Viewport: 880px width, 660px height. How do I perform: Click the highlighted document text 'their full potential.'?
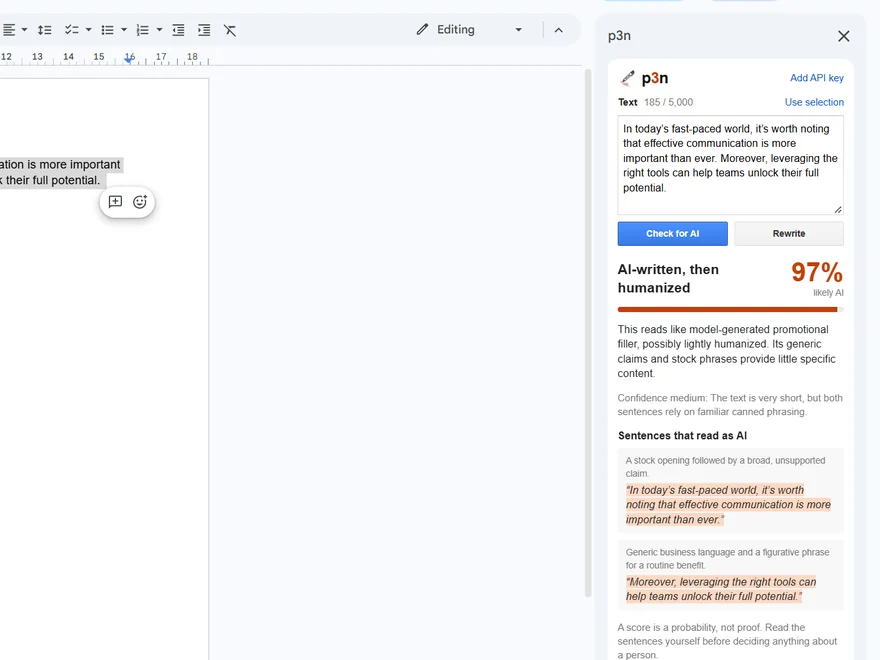[53, 180]
